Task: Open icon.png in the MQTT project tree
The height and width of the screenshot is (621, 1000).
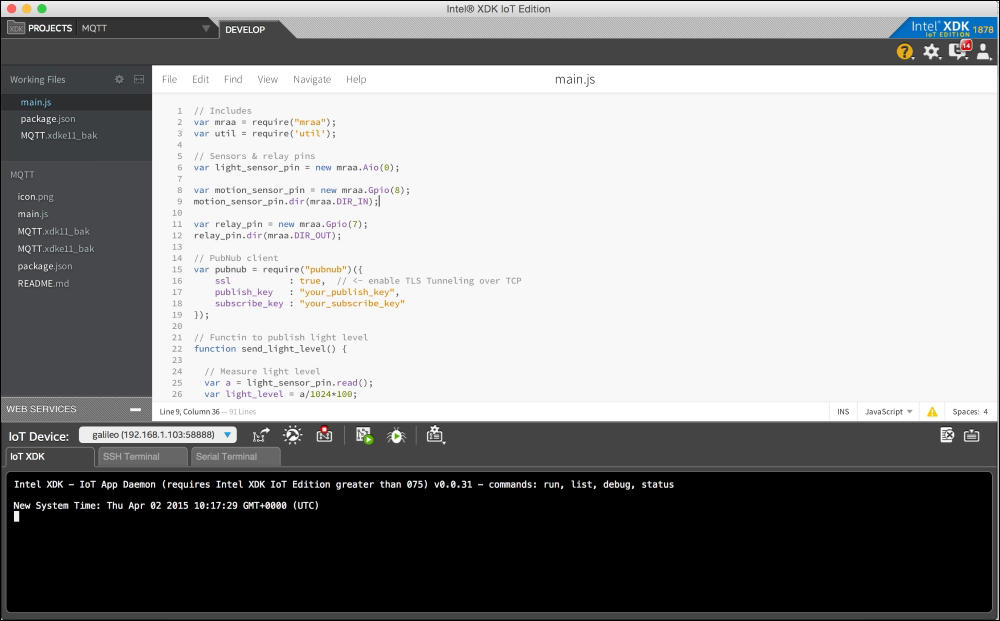Action: [x=36, y=197]
